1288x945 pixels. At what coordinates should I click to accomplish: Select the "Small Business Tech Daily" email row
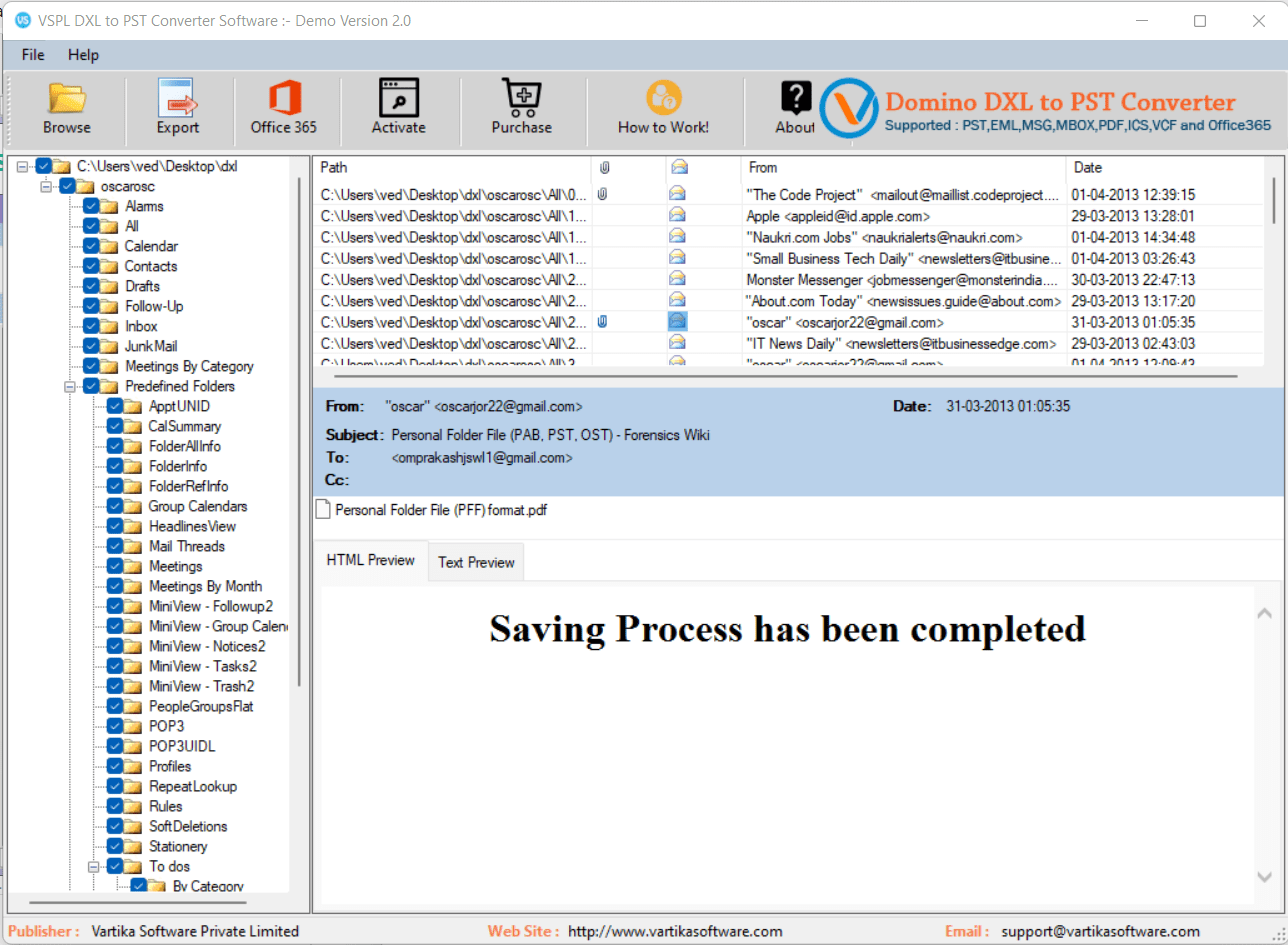(788, 258)
